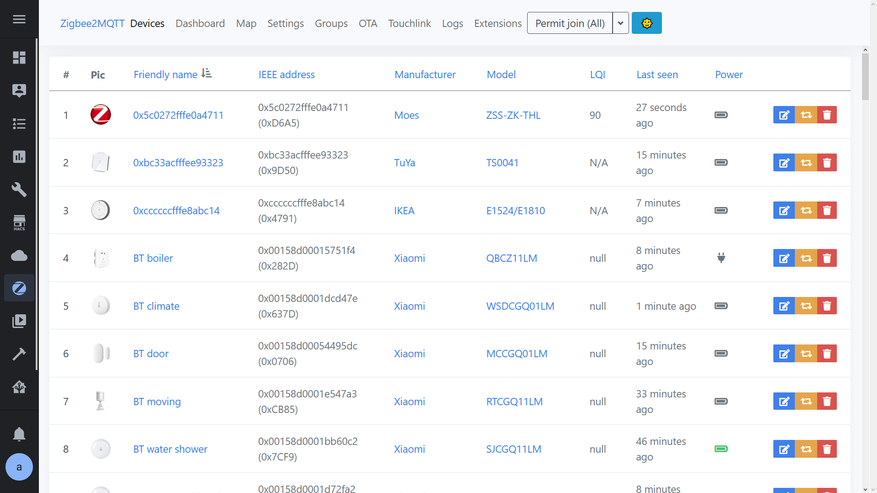This screenshot has width=877, height=493.
Task: Sort by Manufacturer column header
Action: tap(425, 74)
